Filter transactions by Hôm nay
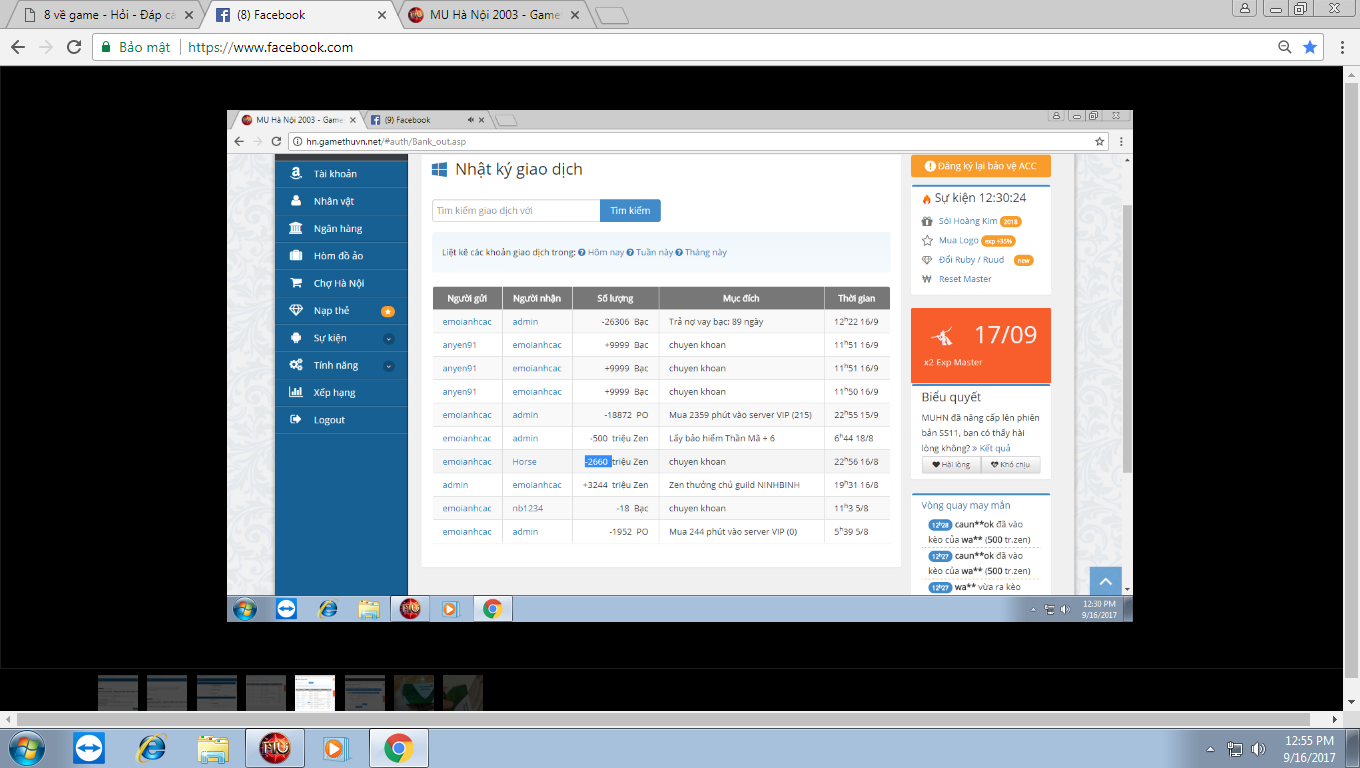1360x768 pixels. 605,252
